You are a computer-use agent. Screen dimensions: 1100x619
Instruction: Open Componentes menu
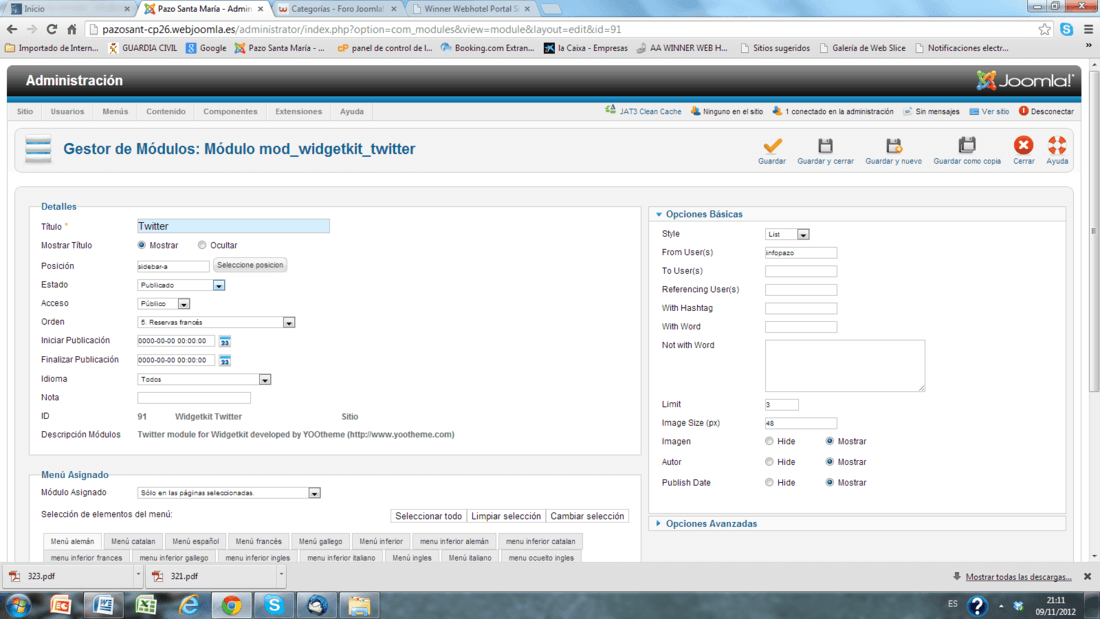point(230,112)
